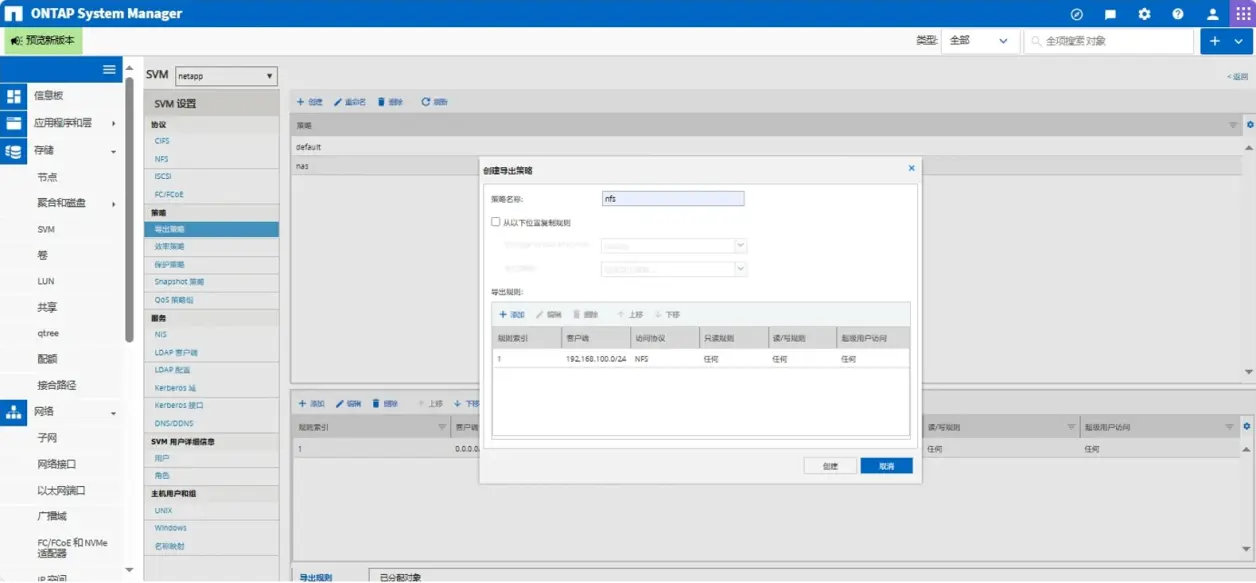Expand the blue plus dropdown arrow
This screenshot has width=1256, height=583.
[x=1238, y=41]
